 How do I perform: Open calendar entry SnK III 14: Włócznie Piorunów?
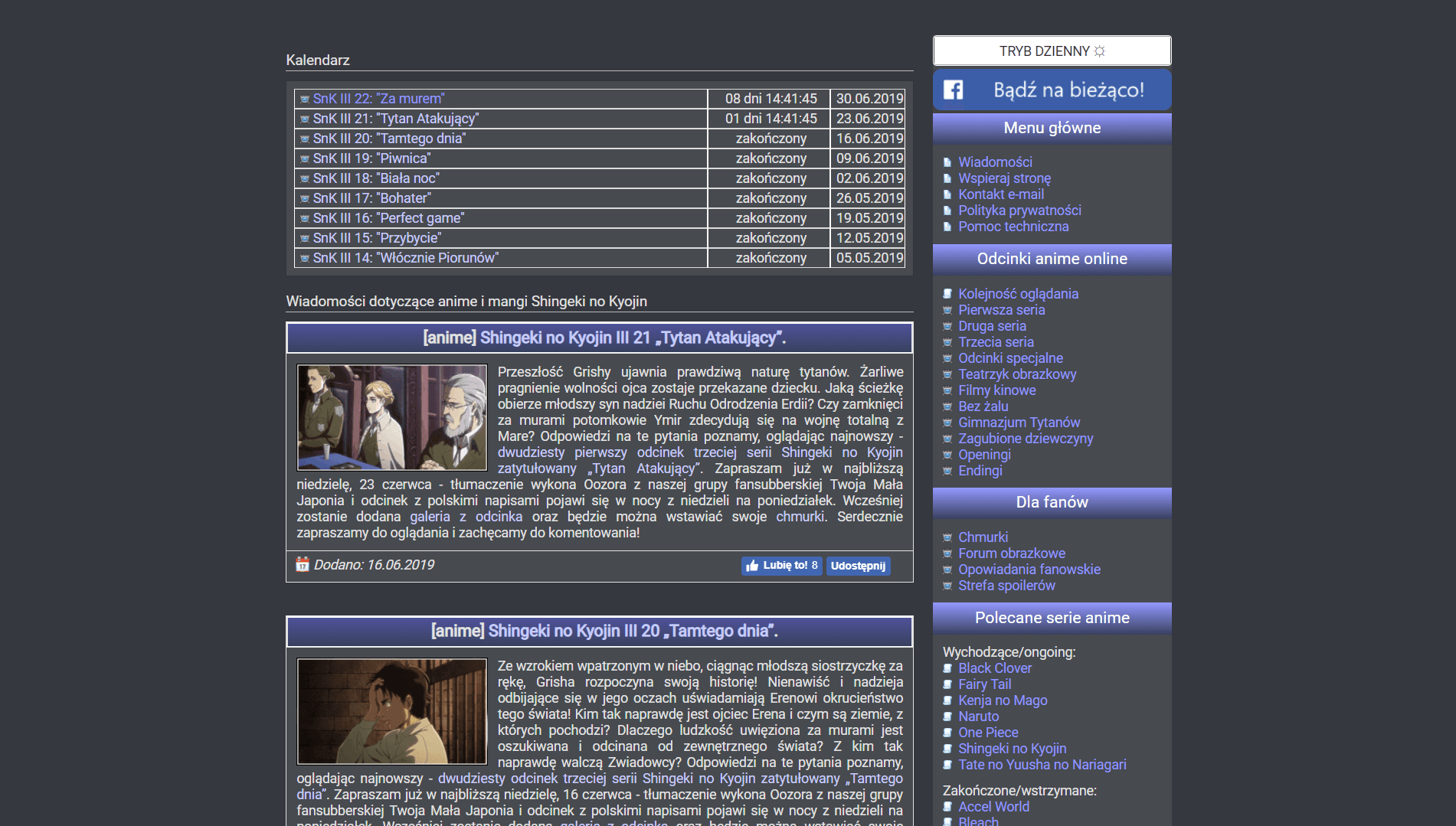pyautogui.click(x=406, y=258)
